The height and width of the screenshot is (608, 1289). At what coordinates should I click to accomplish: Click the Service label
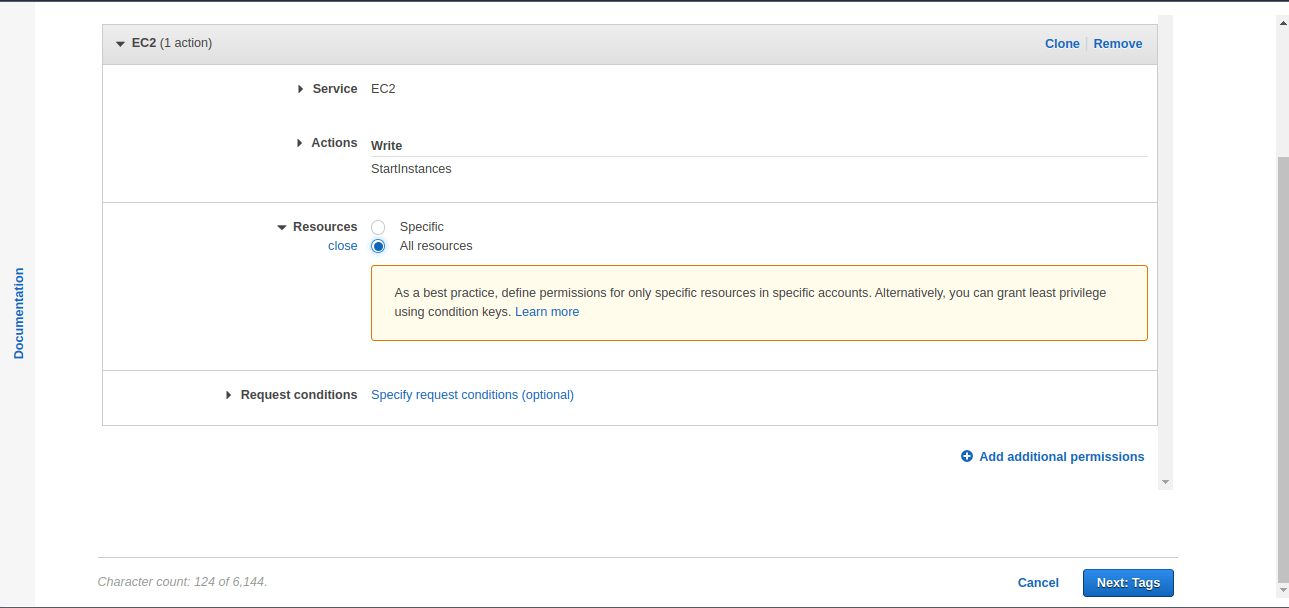[335, 89]
